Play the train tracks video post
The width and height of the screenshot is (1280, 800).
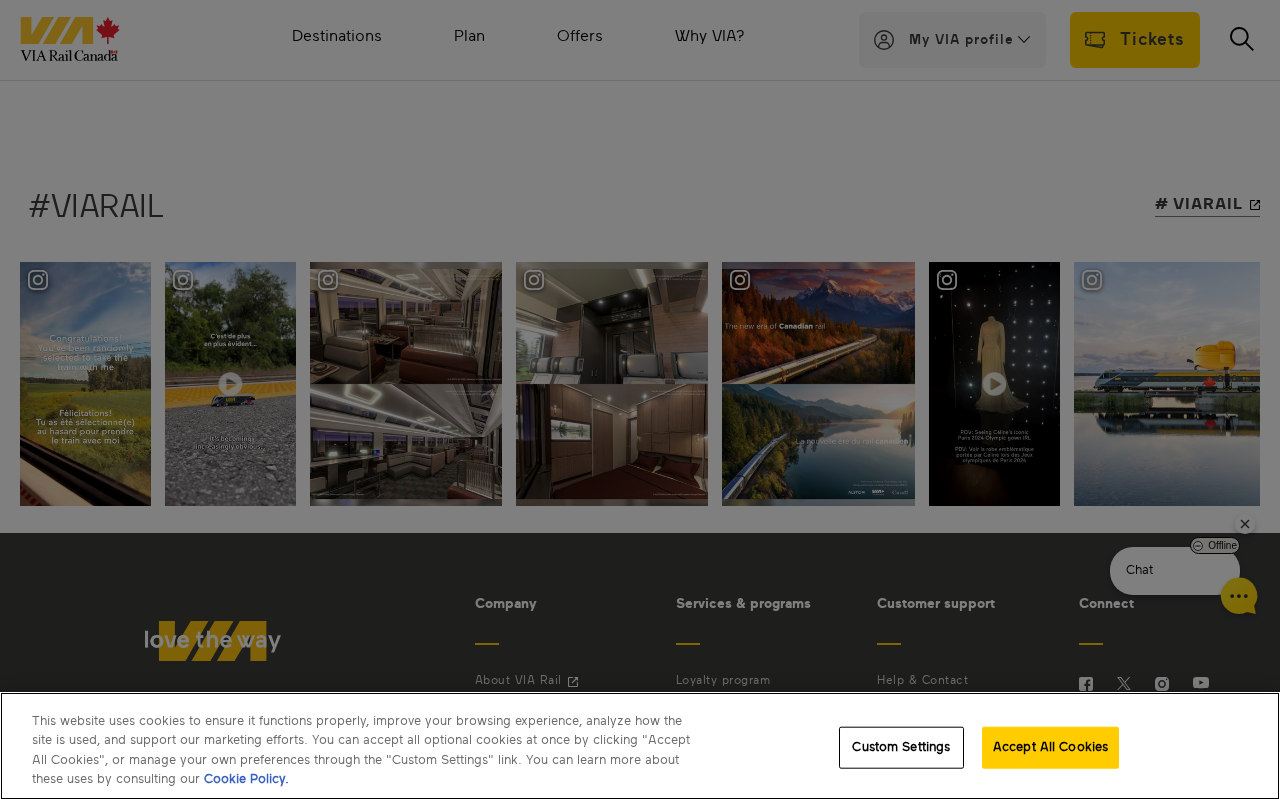[230, 384]
